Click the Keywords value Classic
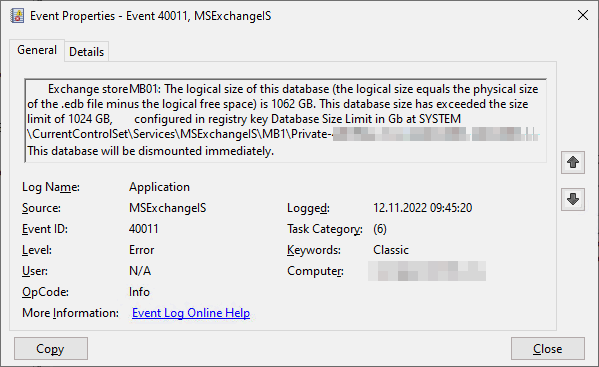This screenshot has width=599, height=367. [x=391, y=250]
